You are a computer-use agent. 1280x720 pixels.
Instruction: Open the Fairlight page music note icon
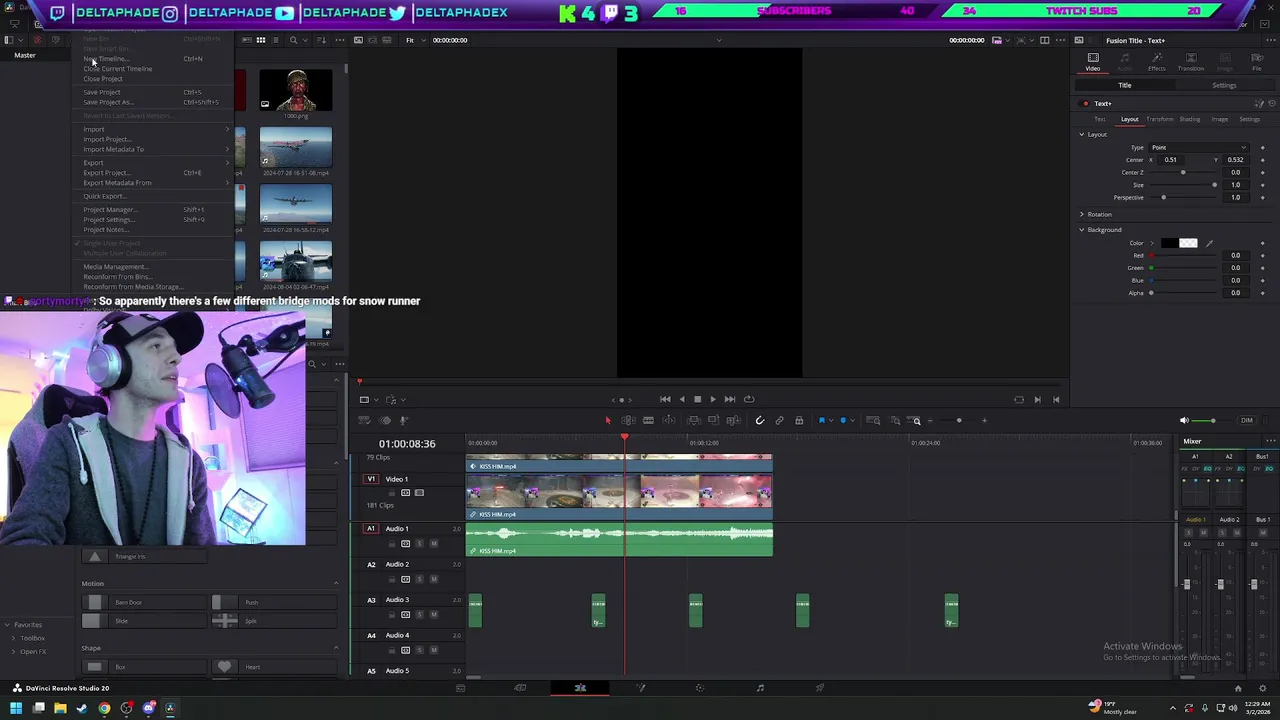pyautogui.click(x=760, y=688)
